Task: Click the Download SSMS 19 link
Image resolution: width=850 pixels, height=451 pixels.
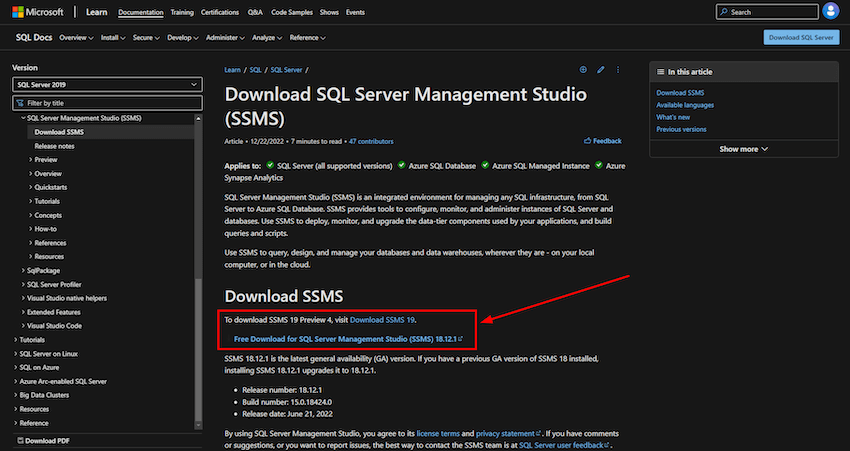Action: (382, 320)
